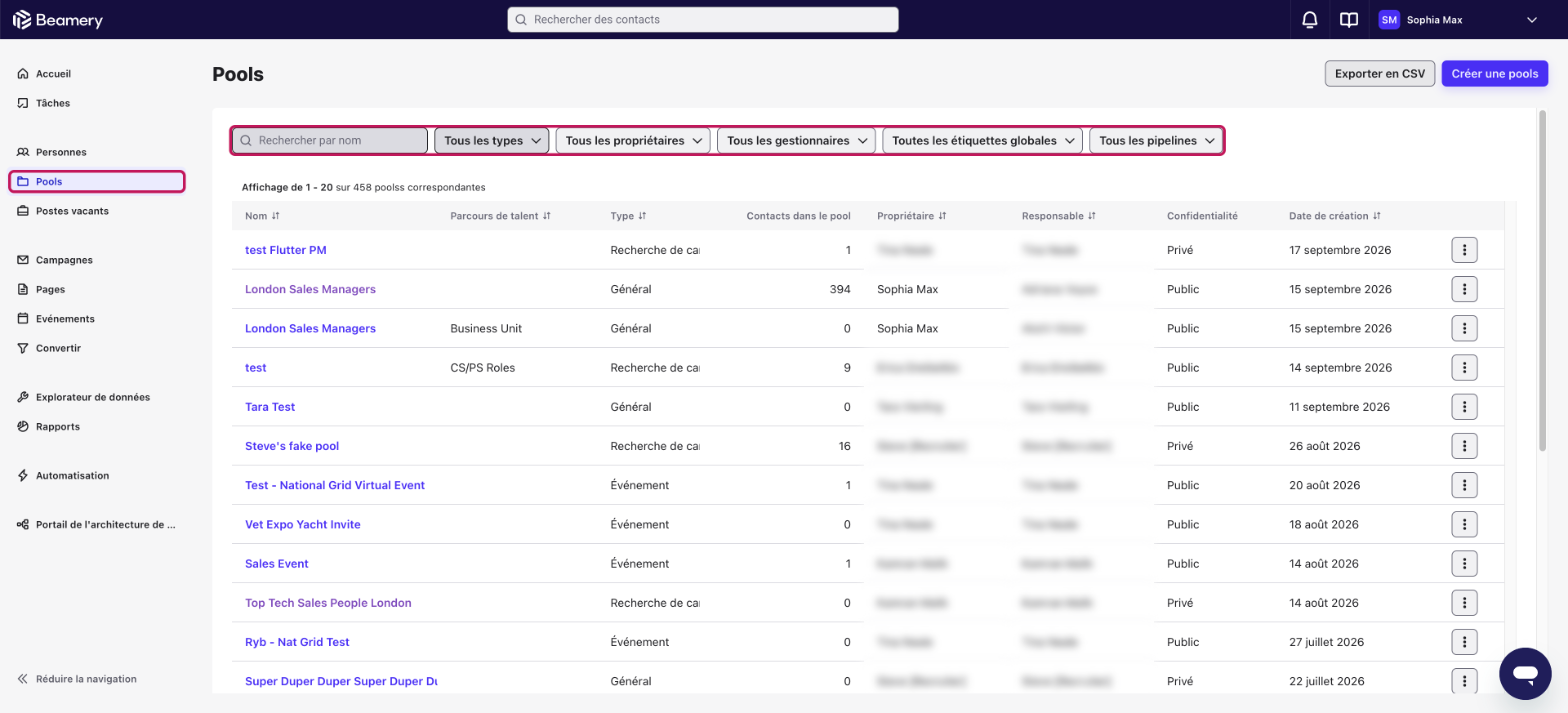Open Top Tech Sales People London link

coord(328,603)
